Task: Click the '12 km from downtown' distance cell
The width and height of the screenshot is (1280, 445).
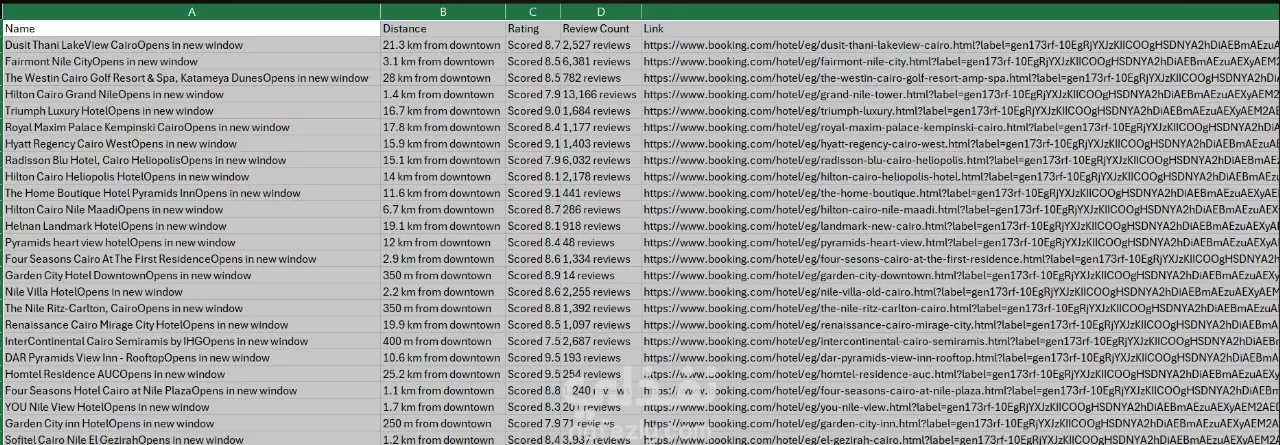Action: (x=442, y=243)
